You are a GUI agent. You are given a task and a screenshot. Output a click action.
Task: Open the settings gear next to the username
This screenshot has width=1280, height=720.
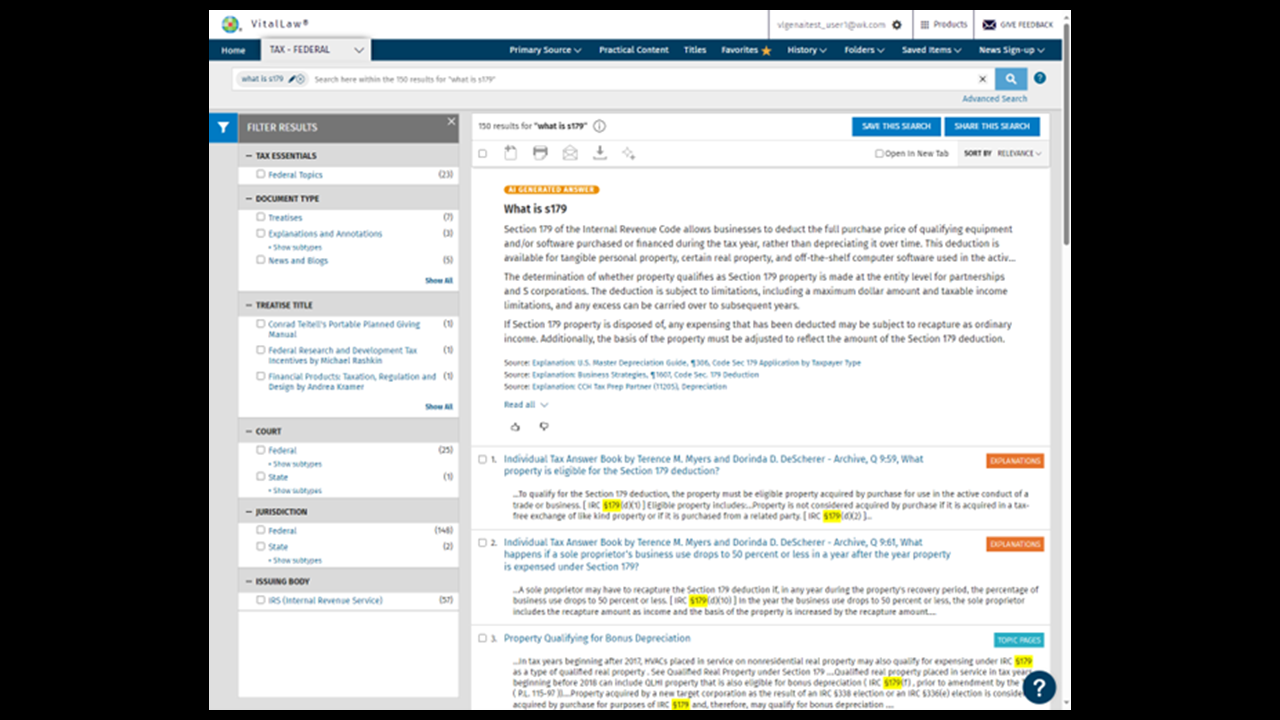click(x=897, y=23)
